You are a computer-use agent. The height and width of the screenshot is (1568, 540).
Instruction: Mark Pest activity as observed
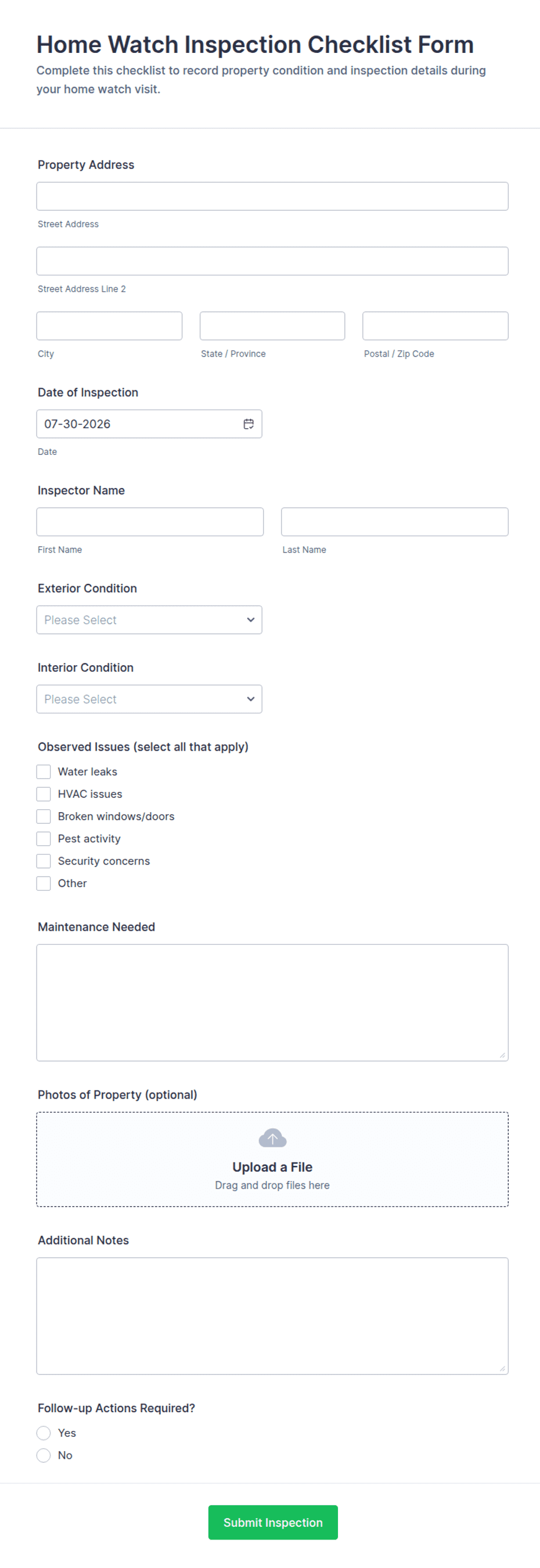43,839
